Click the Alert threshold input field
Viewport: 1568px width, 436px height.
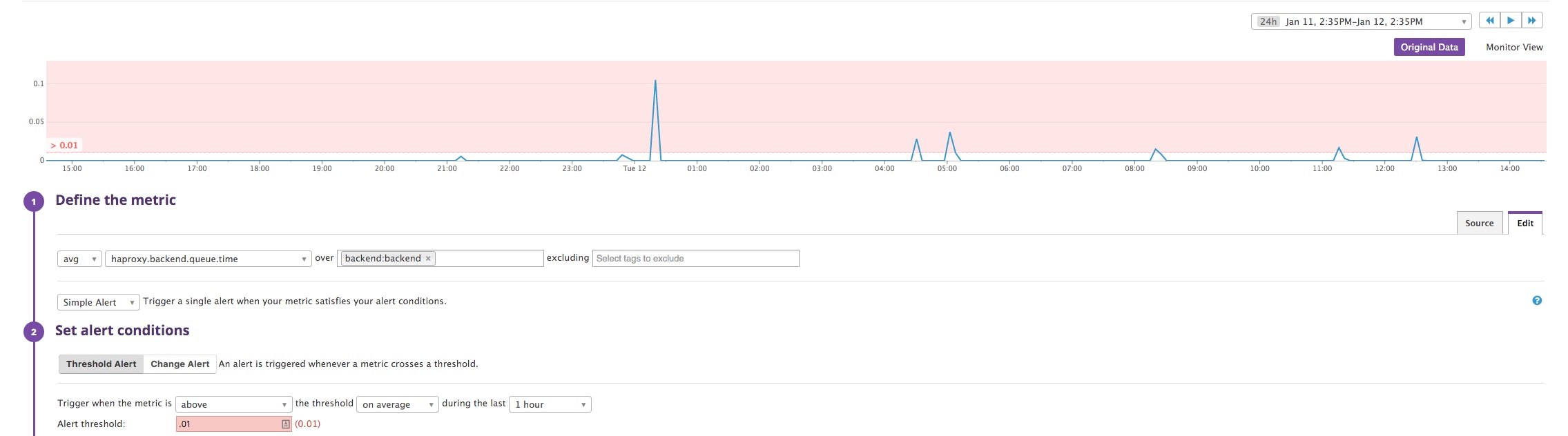click(x=228, y=424)
